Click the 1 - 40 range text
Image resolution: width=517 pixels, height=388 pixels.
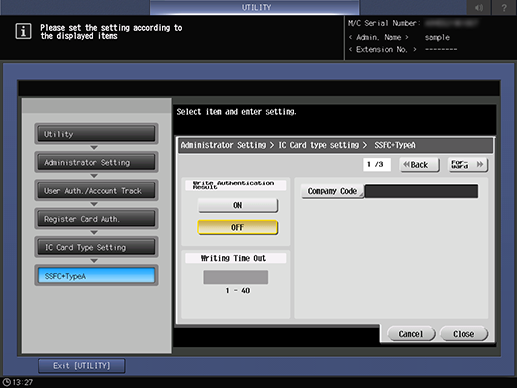tap(238, 291)
